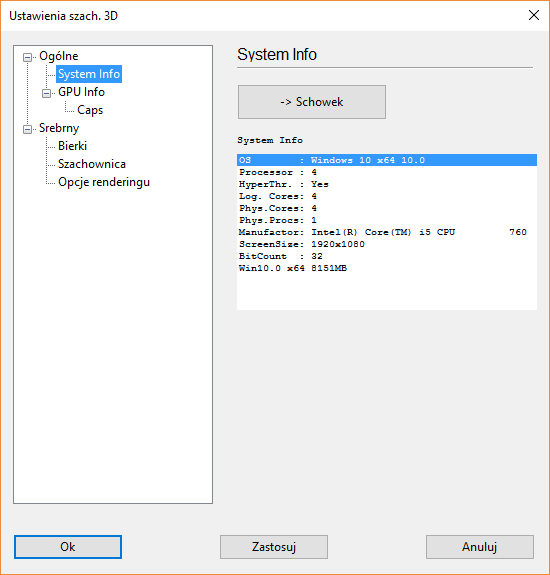The width and height of the screenshot is (550, 575).
Task: Select the BitCount : 32 row
Action: pos(387,256)
